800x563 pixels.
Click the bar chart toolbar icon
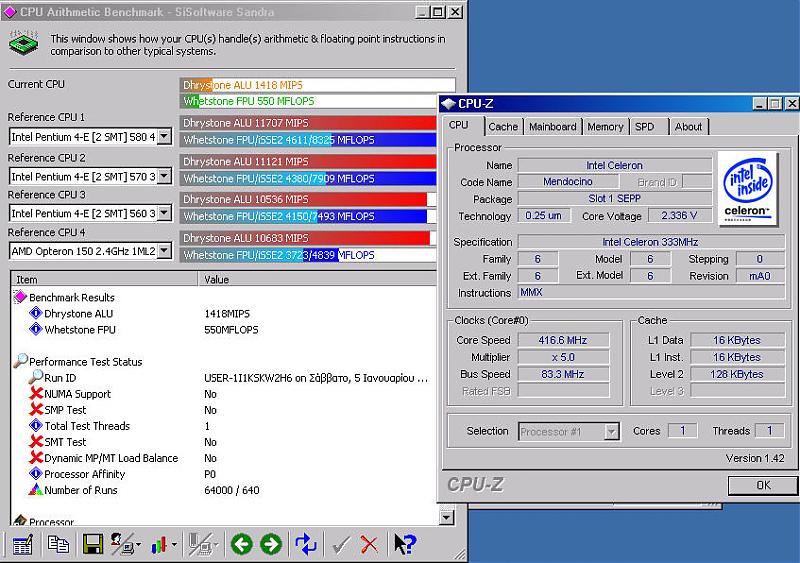[x=159, y=545]
